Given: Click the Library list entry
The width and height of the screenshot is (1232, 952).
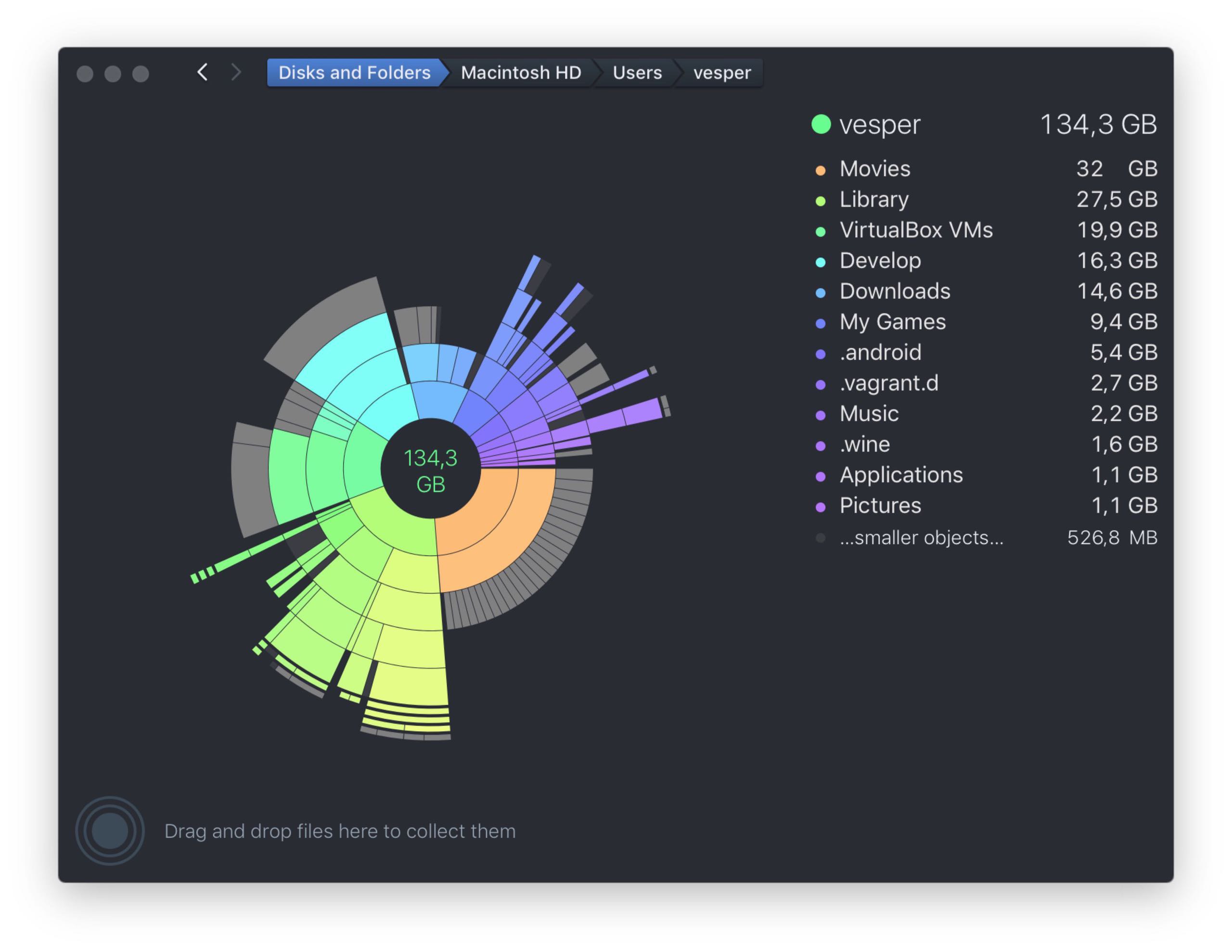Looking at the screenshot, I should pos(874,200).
